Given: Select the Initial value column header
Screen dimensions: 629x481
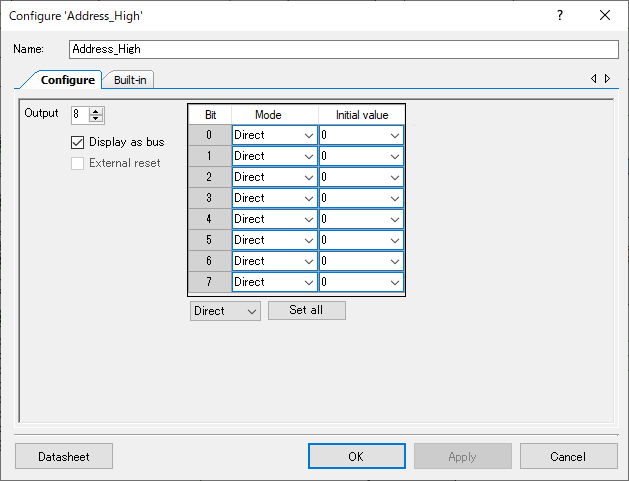Looking at the screenshot, I should pos(361,115).
